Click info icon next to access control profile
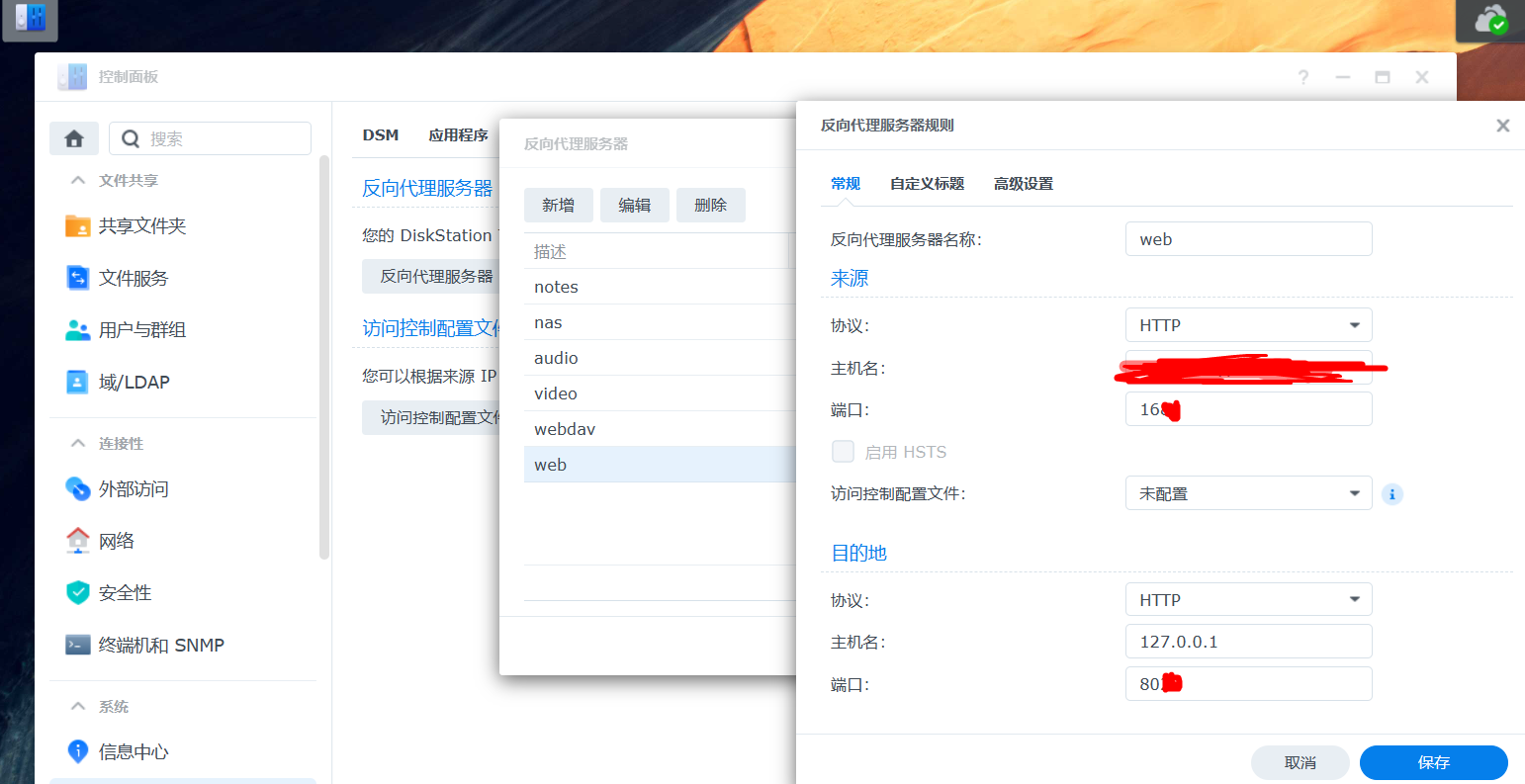The width and height of the screenshot is (1525, 784). 1392,493
